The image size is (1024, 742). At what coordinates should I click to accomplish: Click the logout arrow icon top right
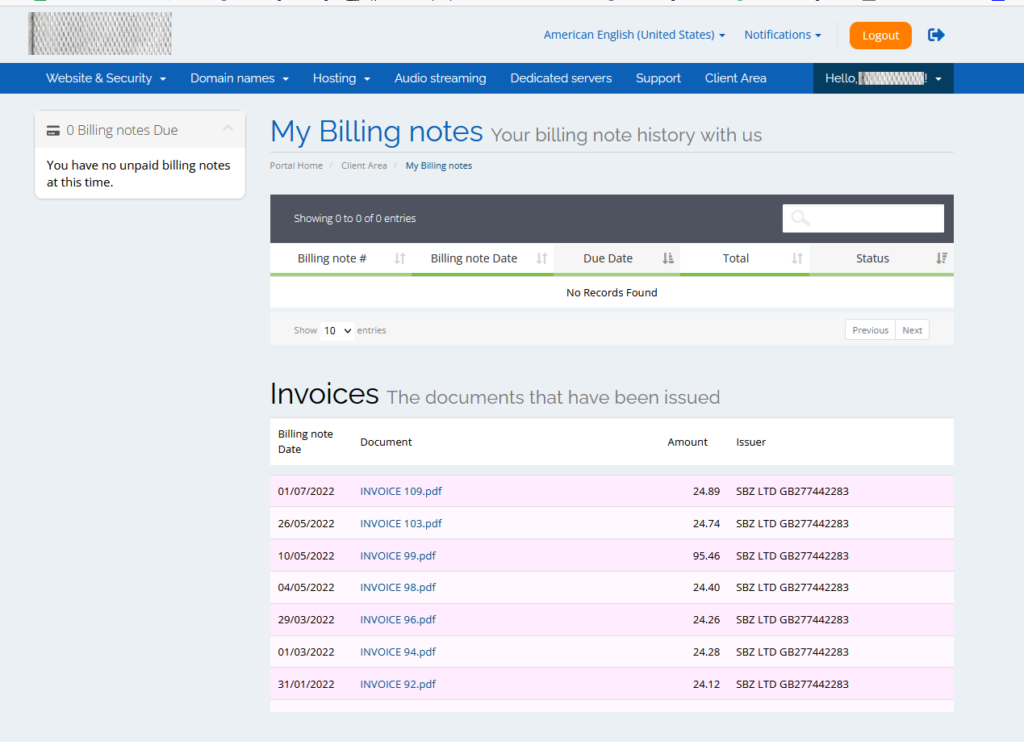click(936, 34)
